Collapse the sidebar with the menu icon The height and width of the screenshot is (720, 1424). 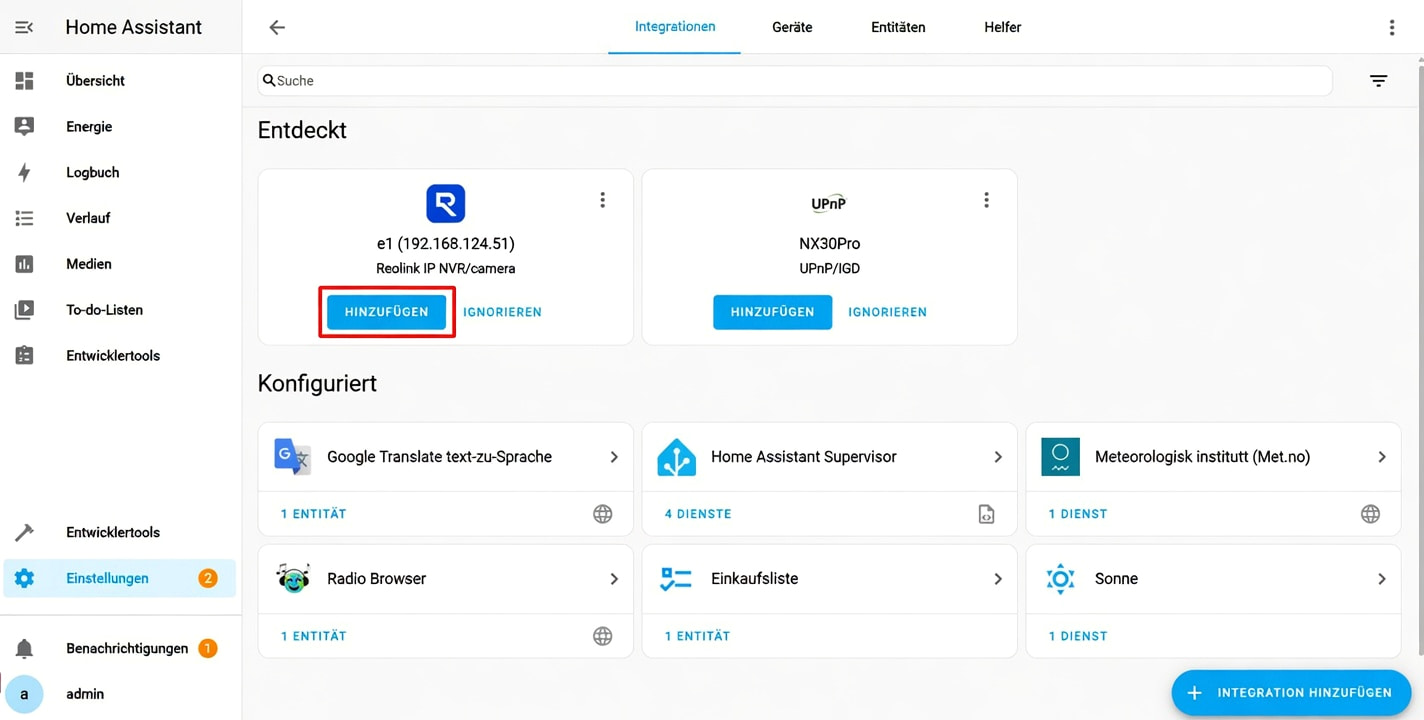pyautogui.click(x=24, y=27)
